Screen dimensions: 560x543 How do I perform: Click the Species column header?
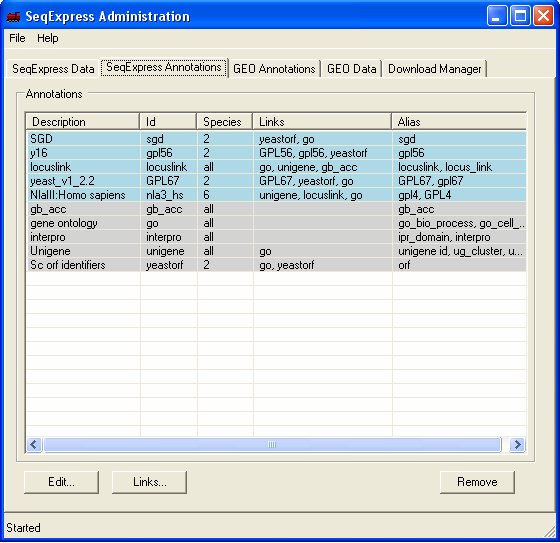[225, 122]
